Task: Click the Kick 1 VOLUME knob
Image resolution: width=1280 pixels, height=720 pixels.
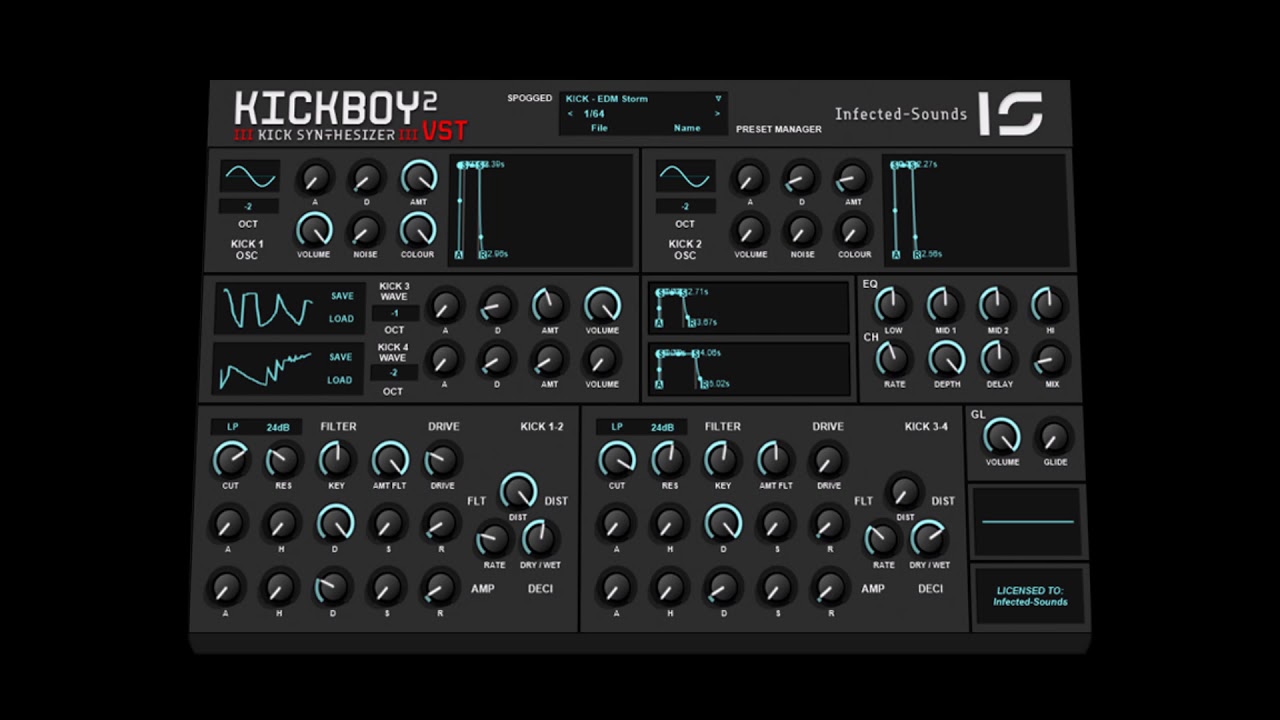Action: tap(314, 230)
